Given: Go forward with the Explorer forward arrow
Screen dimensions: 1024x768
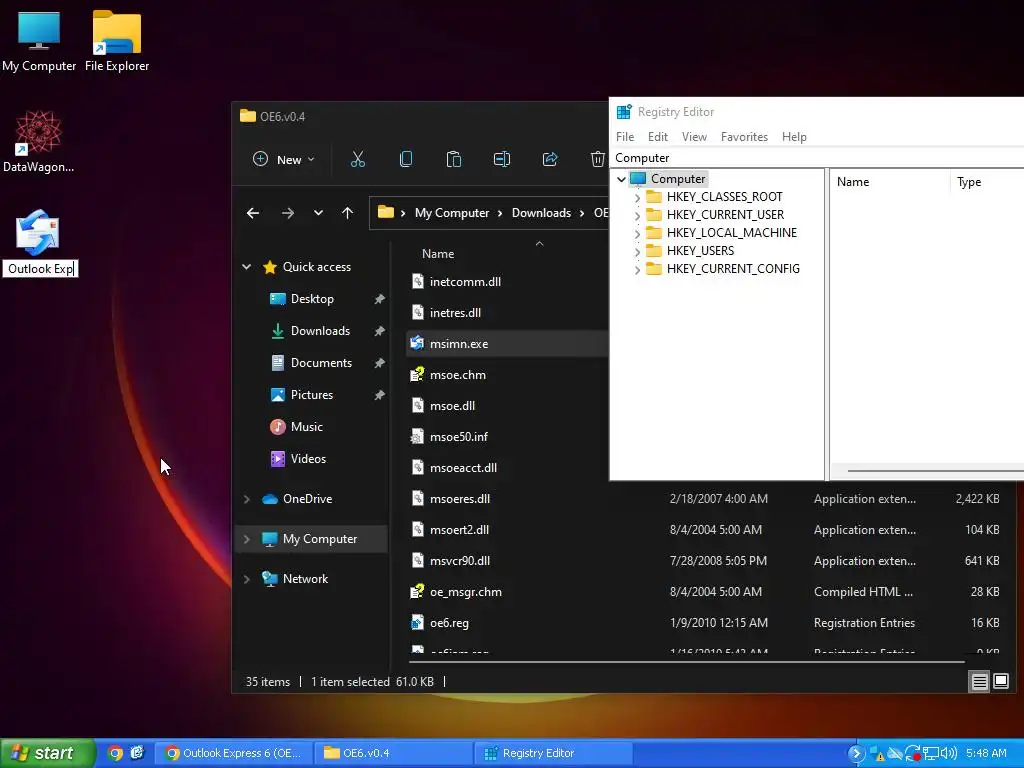Looking at the screenshot, I should 287,213.
